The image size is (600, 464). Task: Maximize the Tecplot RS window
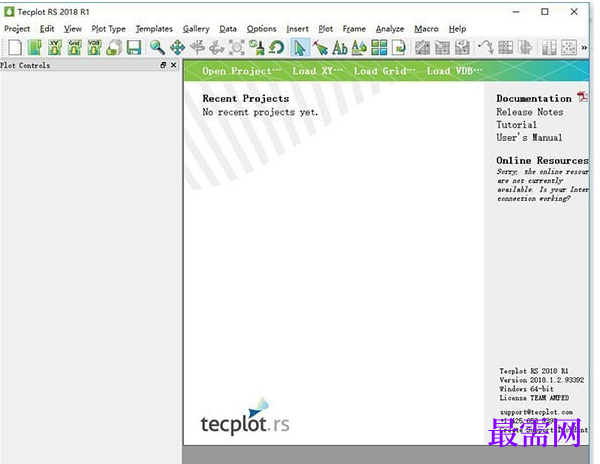coord(545,12)
